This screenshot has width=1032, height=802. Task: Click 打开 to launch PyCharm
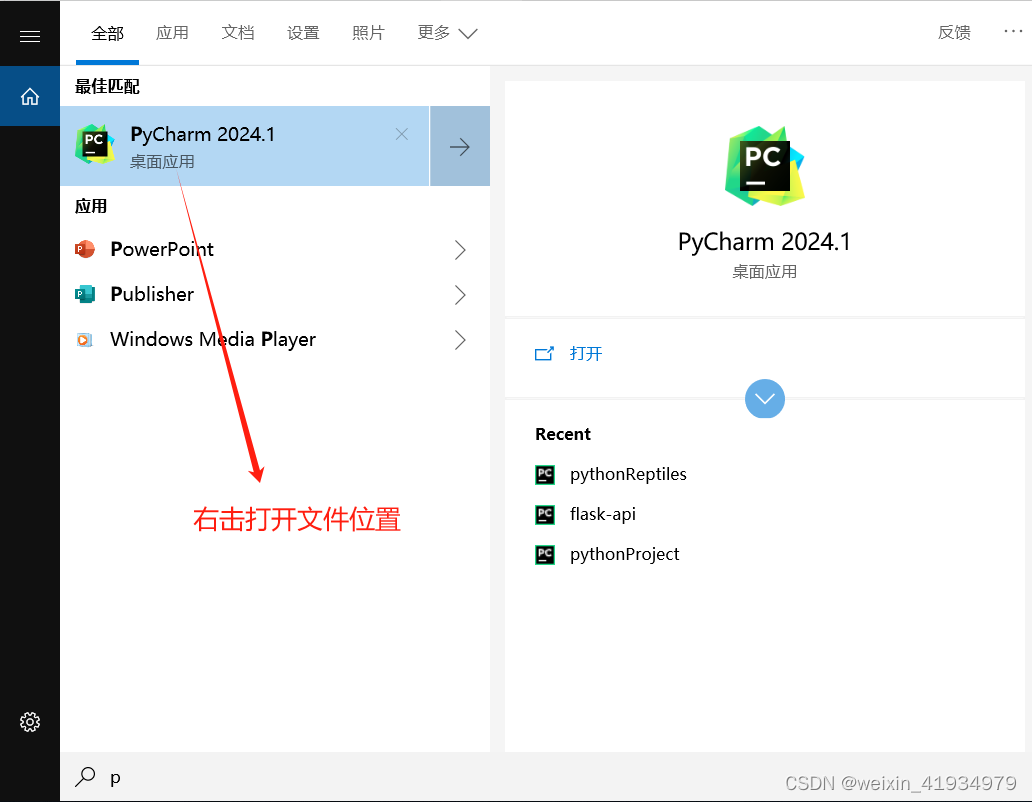tap(586, 354)
